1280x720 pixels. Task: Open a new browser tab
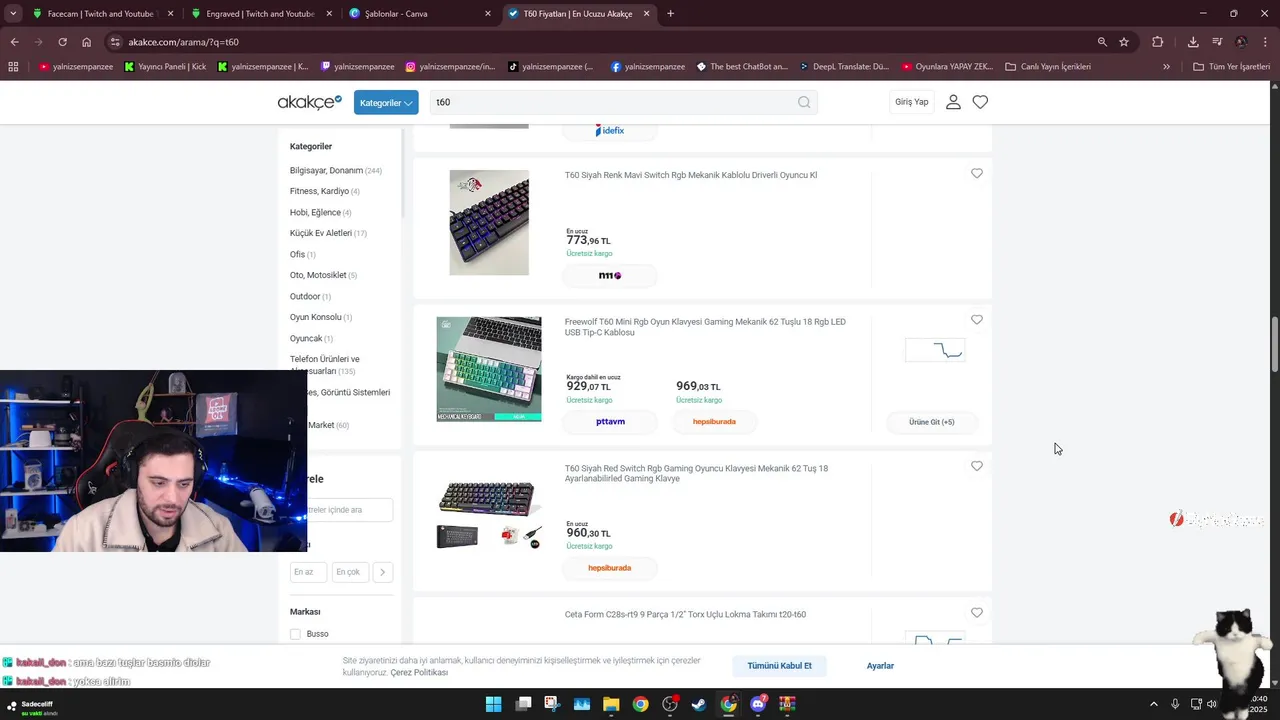pyautogui.click(x=670, y=14)
